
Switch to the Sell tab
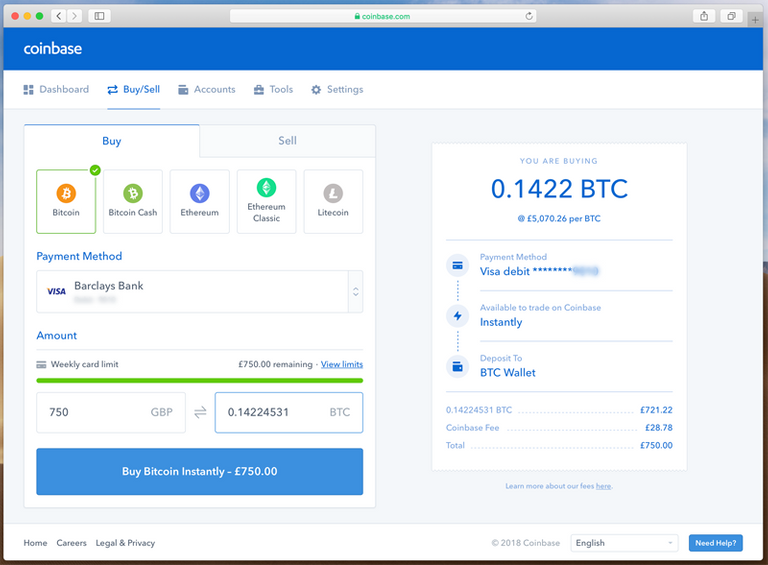click(x=287, y=141)
